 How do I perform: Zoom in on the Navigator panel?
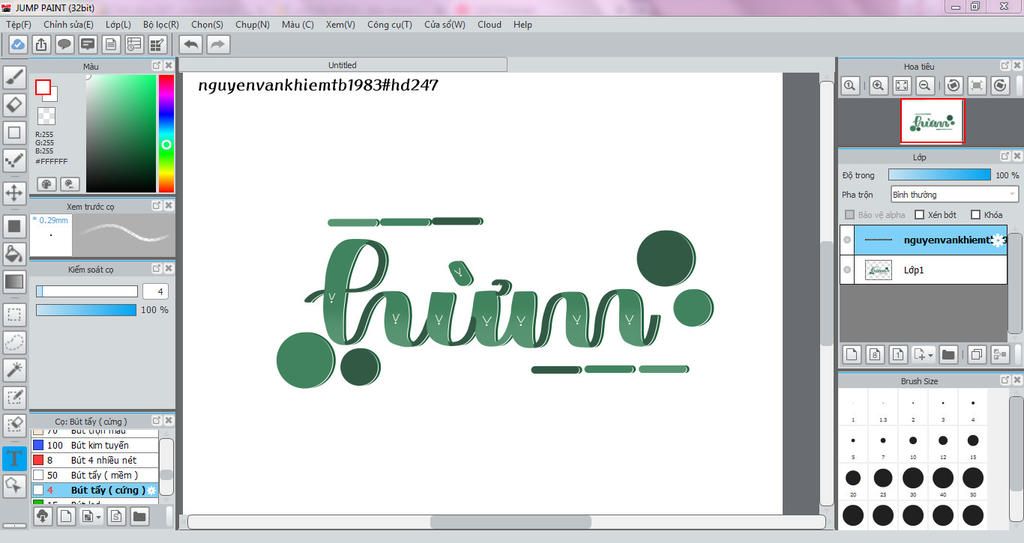[x=878, y=86]
